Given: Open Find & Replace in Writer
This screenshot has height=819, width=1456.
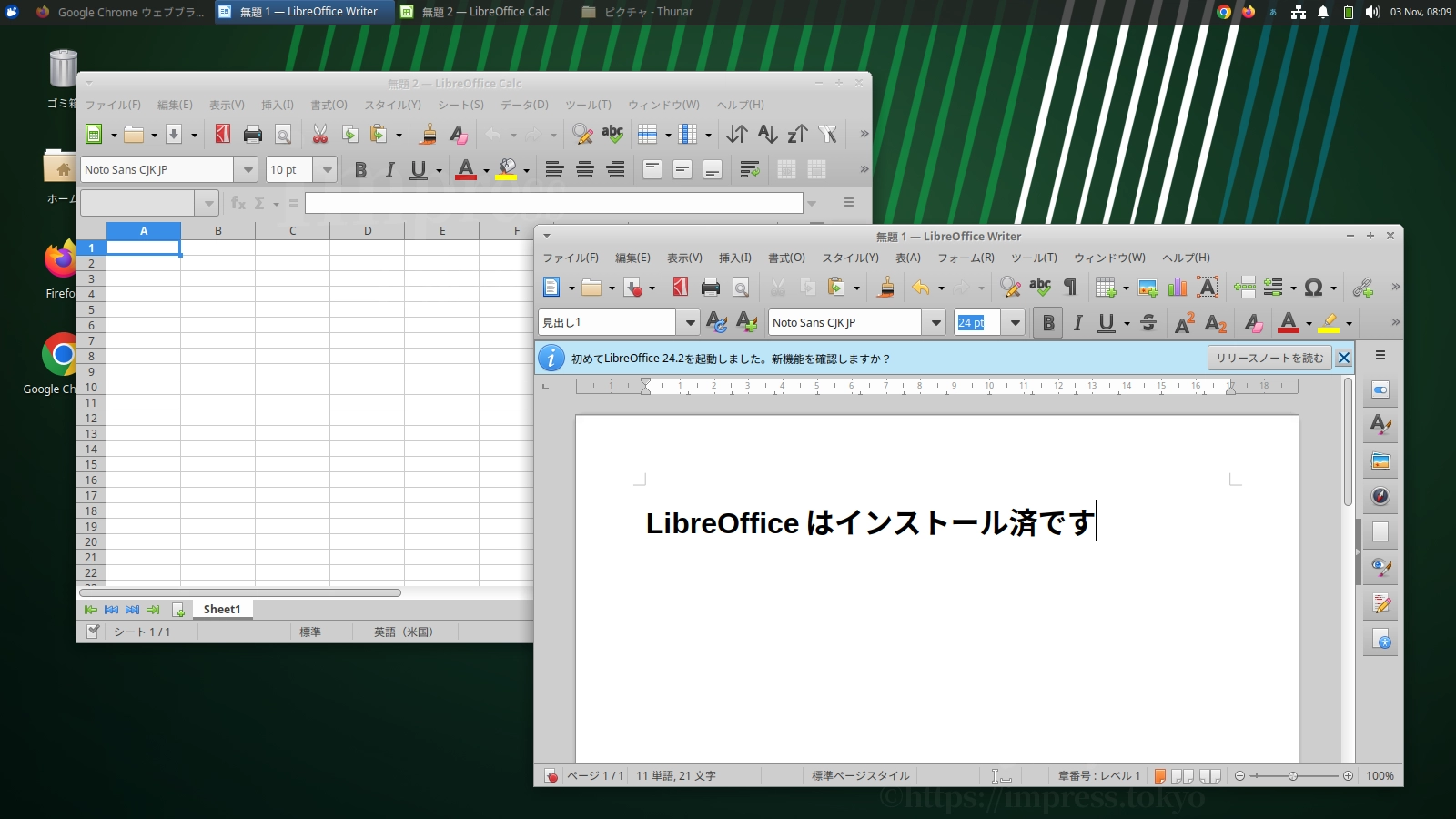Looking at the screenshot, I should click(1010, 288).
